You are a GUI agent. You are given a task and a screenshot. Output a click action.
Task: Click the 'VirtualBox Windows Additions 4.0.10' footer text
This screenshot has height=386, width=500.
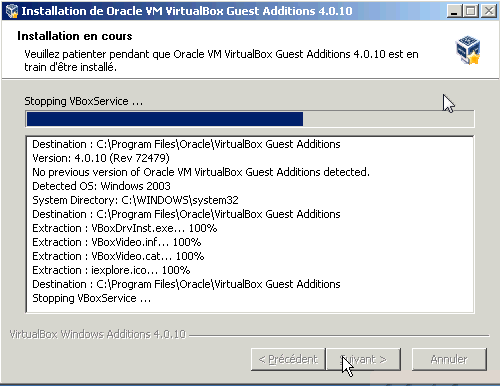97,334
